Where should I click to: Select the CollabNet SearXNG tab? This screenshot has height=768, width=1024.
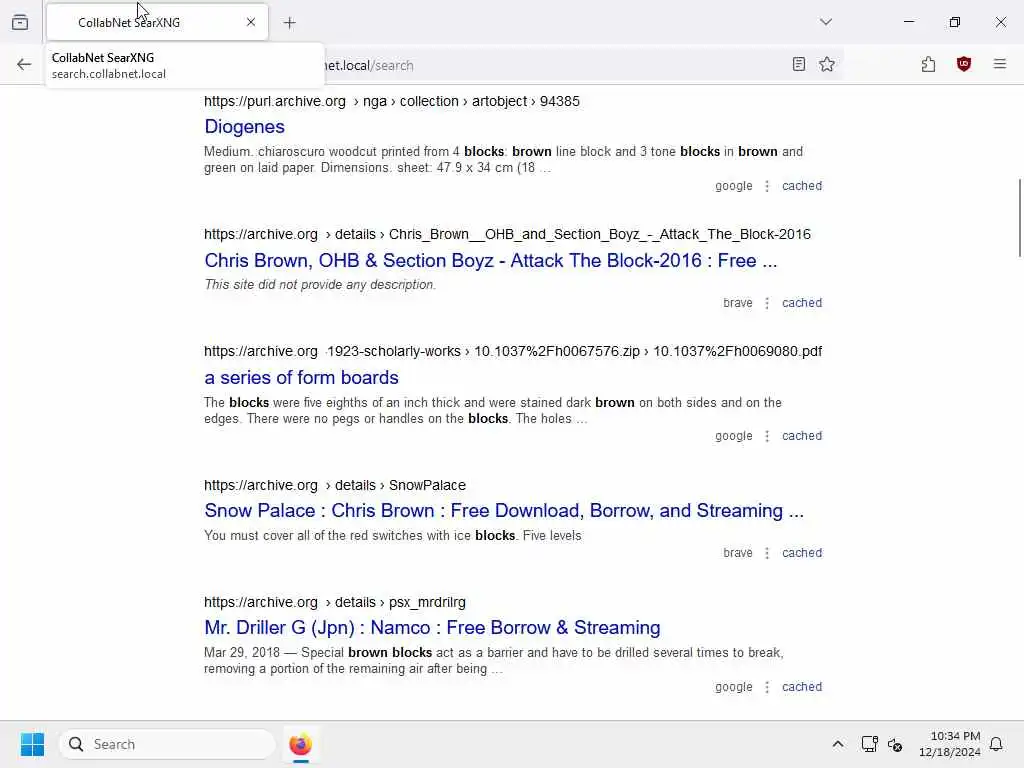[157, 22]
